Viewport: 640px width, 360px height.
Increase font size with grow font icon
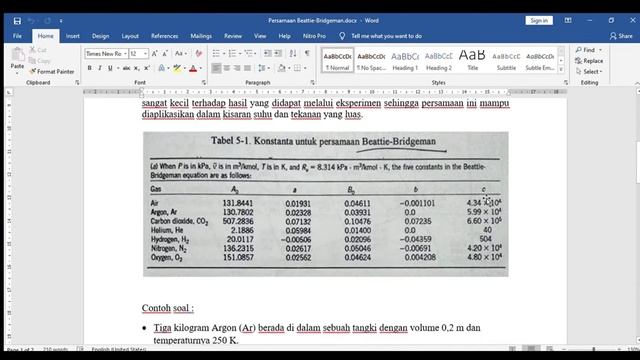point(154,53)
